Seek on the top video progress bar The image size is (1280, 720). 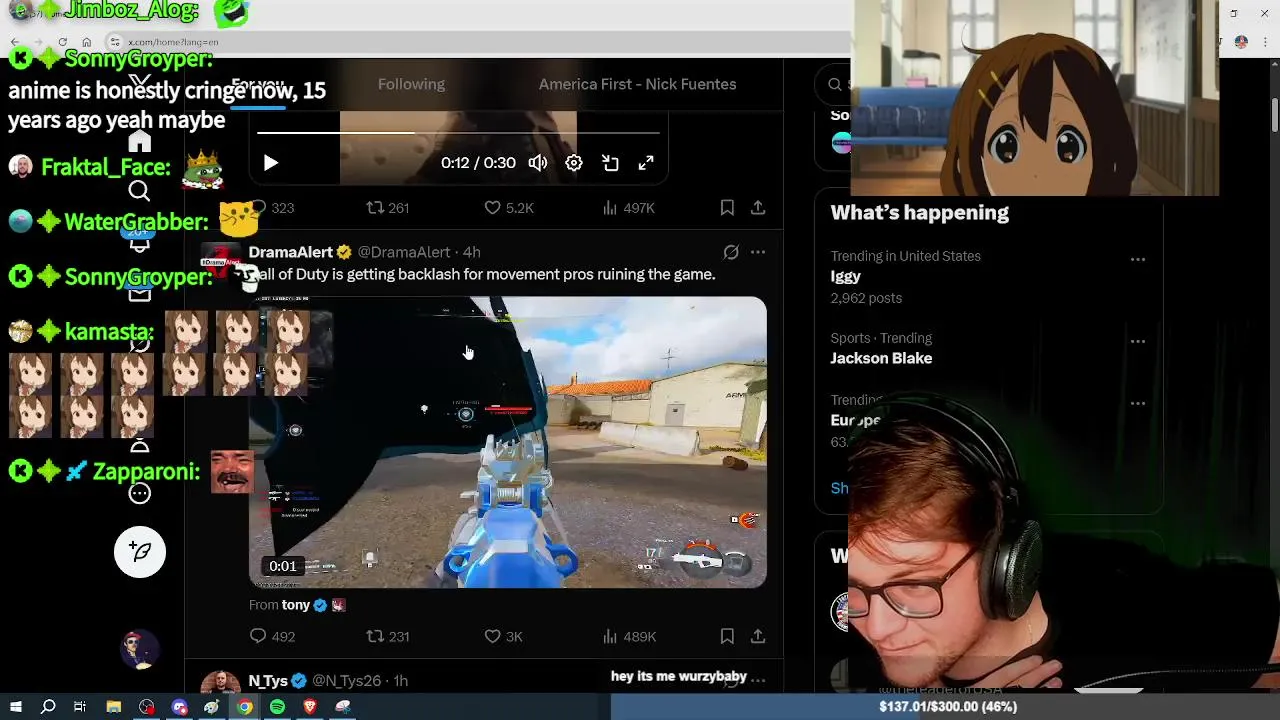click(x=458, y=132)
